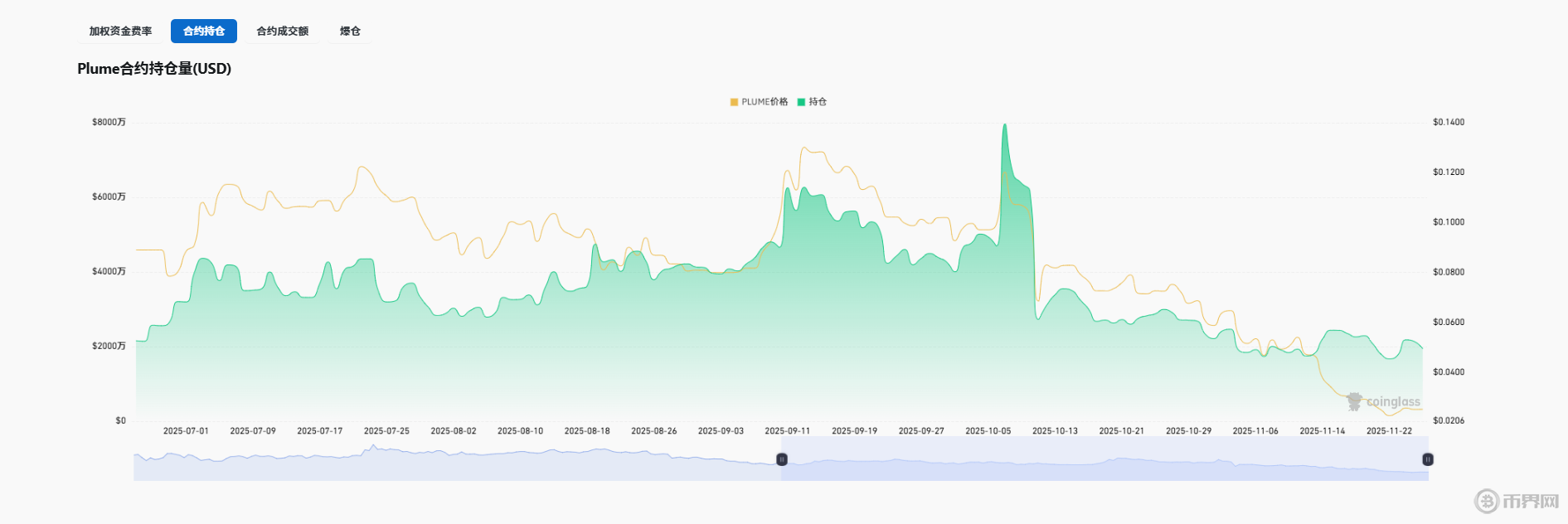Switch to the 爆仓 tab
Viewport: 1568px width, 524px height.
click(350, 32)
